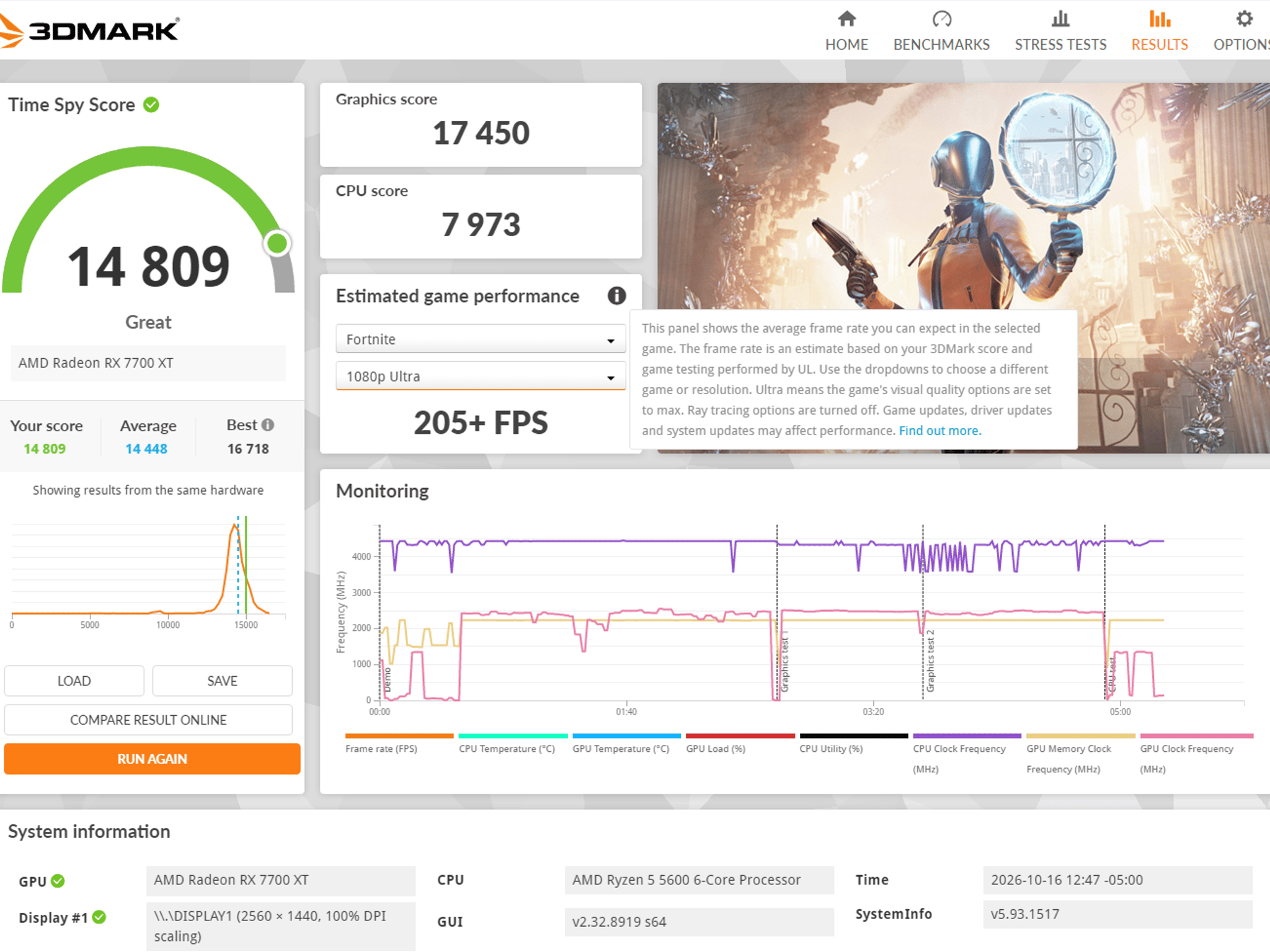This screenshot has width=1270, height=952.
Task: Click the Home house icon
Action: (x=846, y=19)
